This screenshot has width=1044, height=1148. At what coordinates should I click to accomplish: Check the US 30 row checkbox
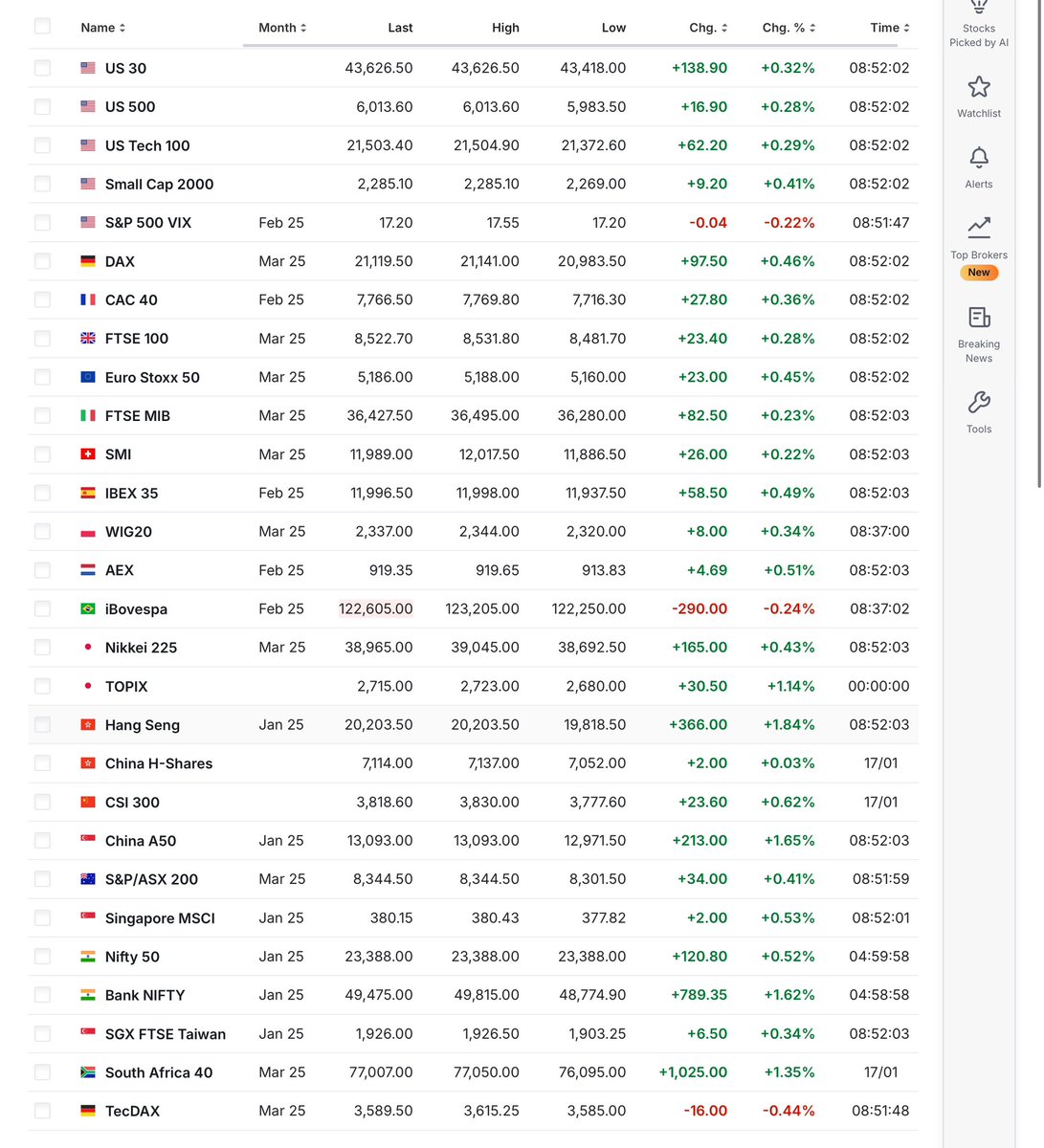click(42, 68)
